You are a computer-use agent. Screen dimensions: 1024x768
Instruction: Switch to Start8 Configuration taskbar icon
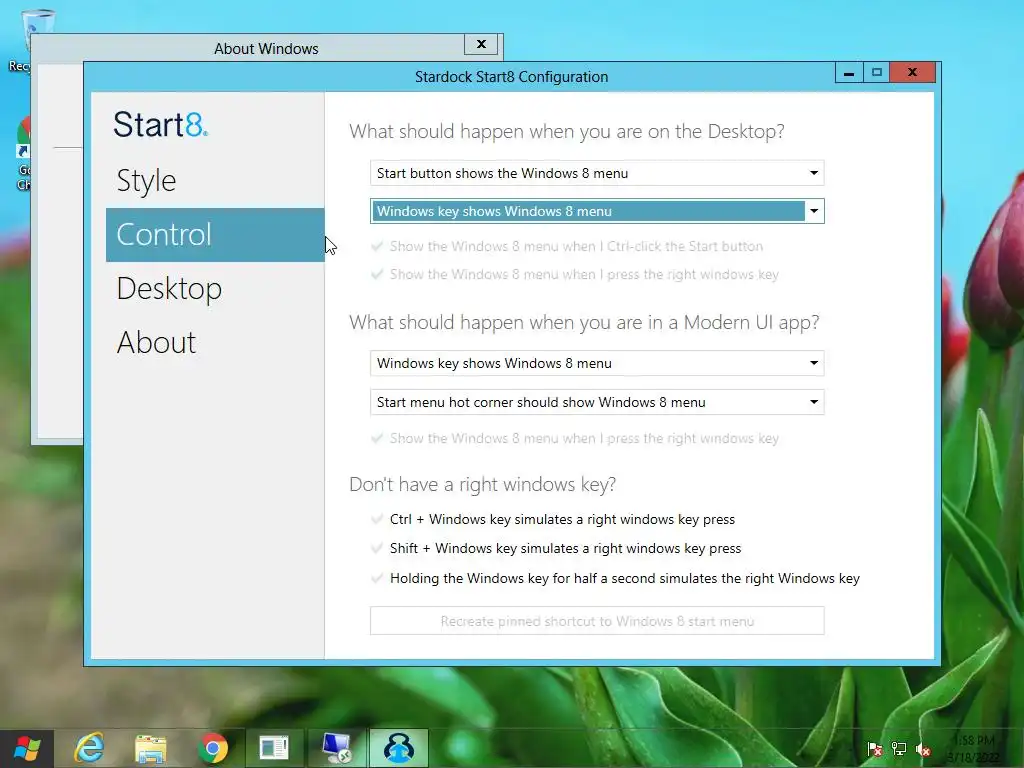(398, 748)
